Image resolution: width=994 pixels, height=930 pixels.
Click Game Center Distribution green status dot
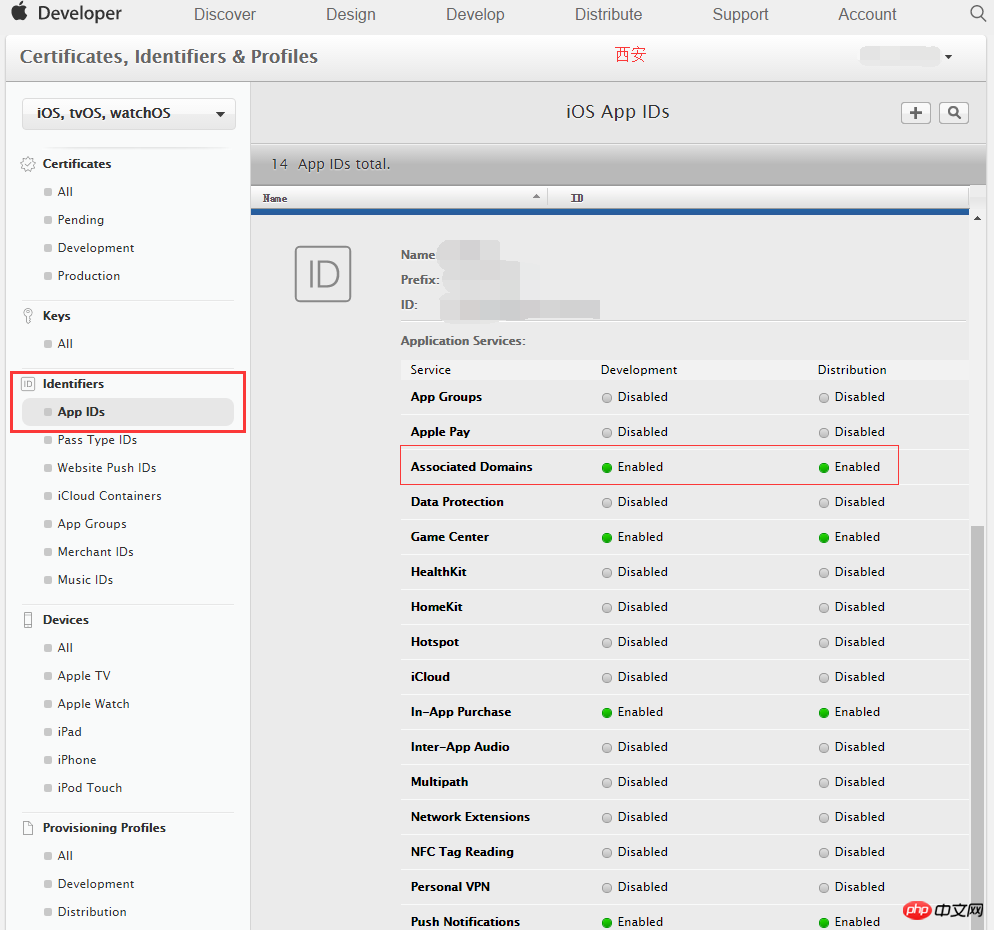coord(823,538)
